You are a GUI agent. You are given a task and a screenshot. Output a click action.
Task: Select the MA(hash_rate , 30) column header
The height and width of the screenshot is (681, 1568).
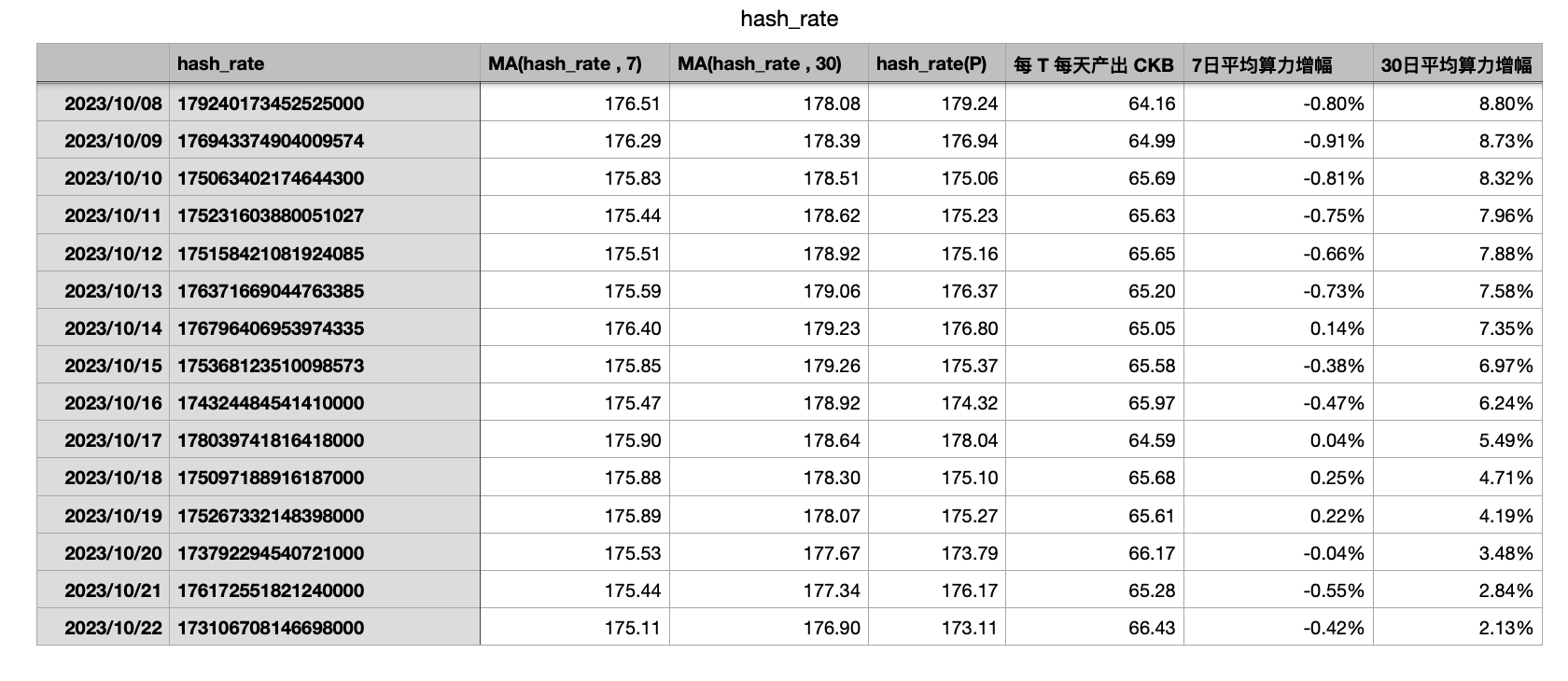pyautogui.click(x=769, y=63)
